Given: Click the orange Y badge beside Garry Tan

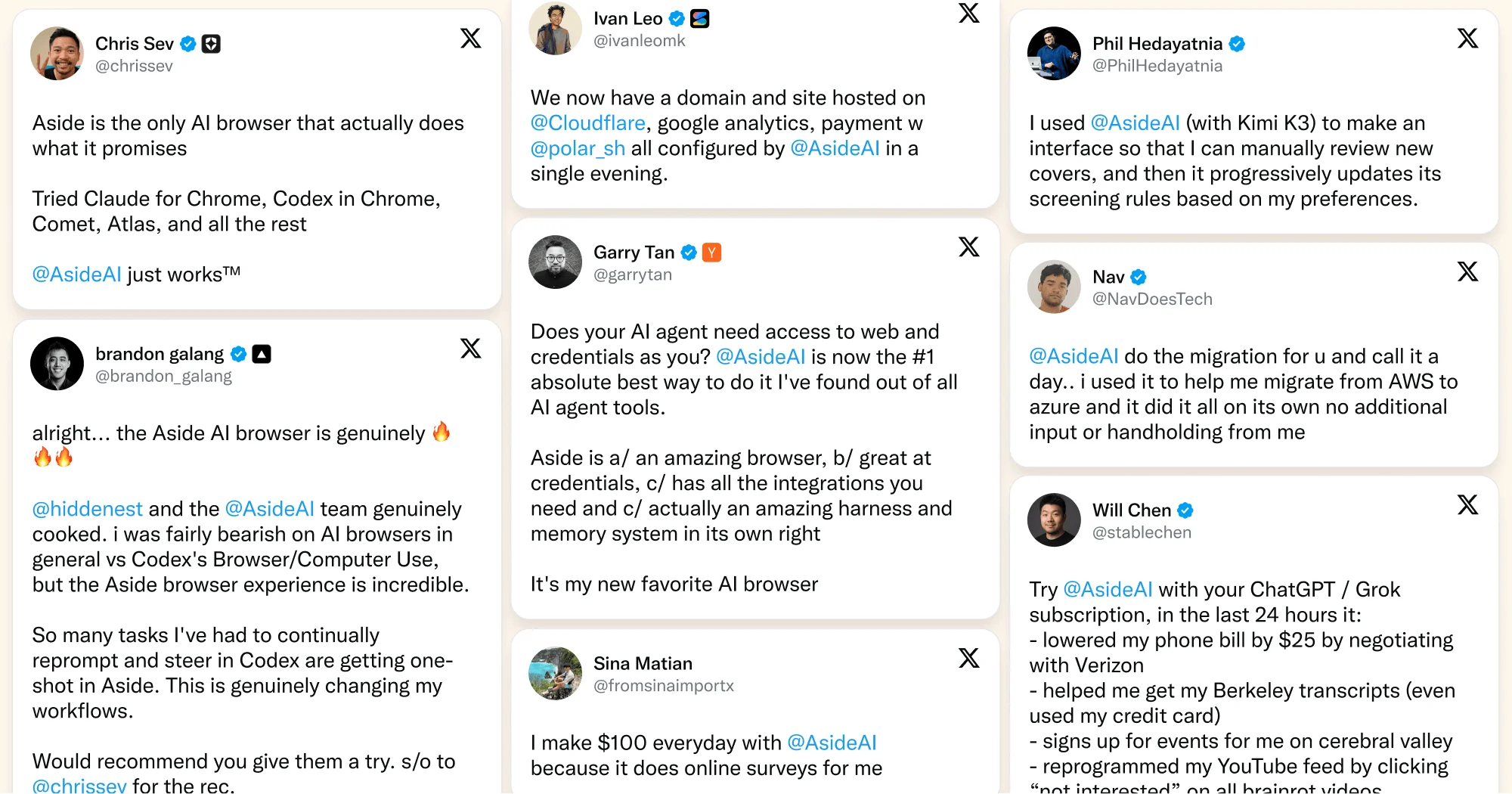Looking at the screenshot, I should (711, 253).
